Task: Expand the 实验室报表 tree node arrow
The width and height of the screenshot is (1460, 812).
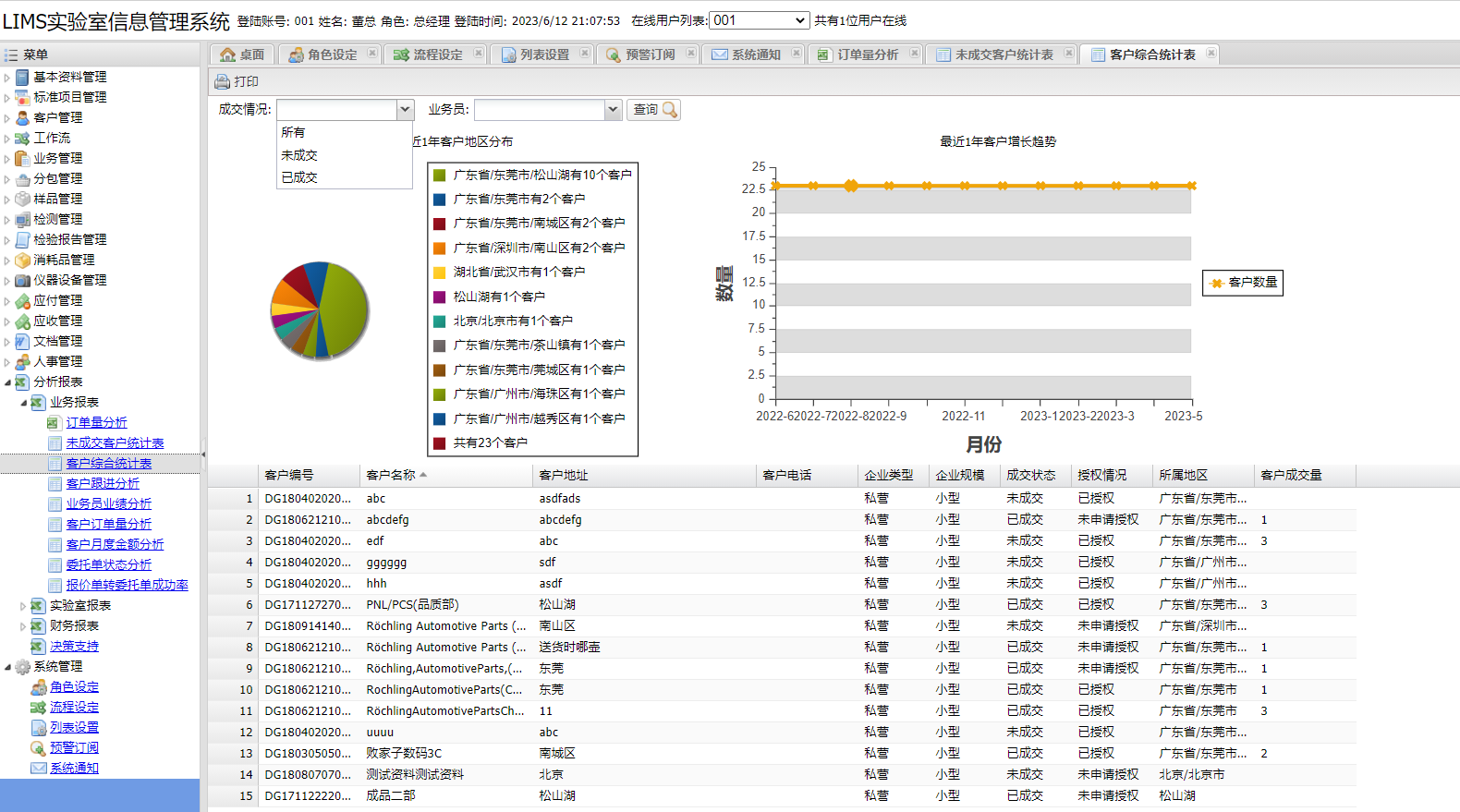Action: tap(23, 606)
